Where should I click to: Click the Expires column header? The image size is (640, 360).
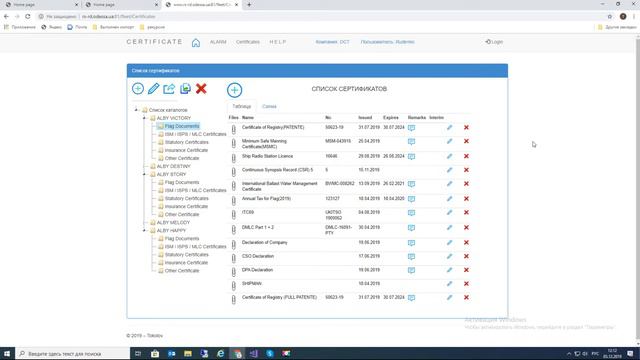(391, 118)
